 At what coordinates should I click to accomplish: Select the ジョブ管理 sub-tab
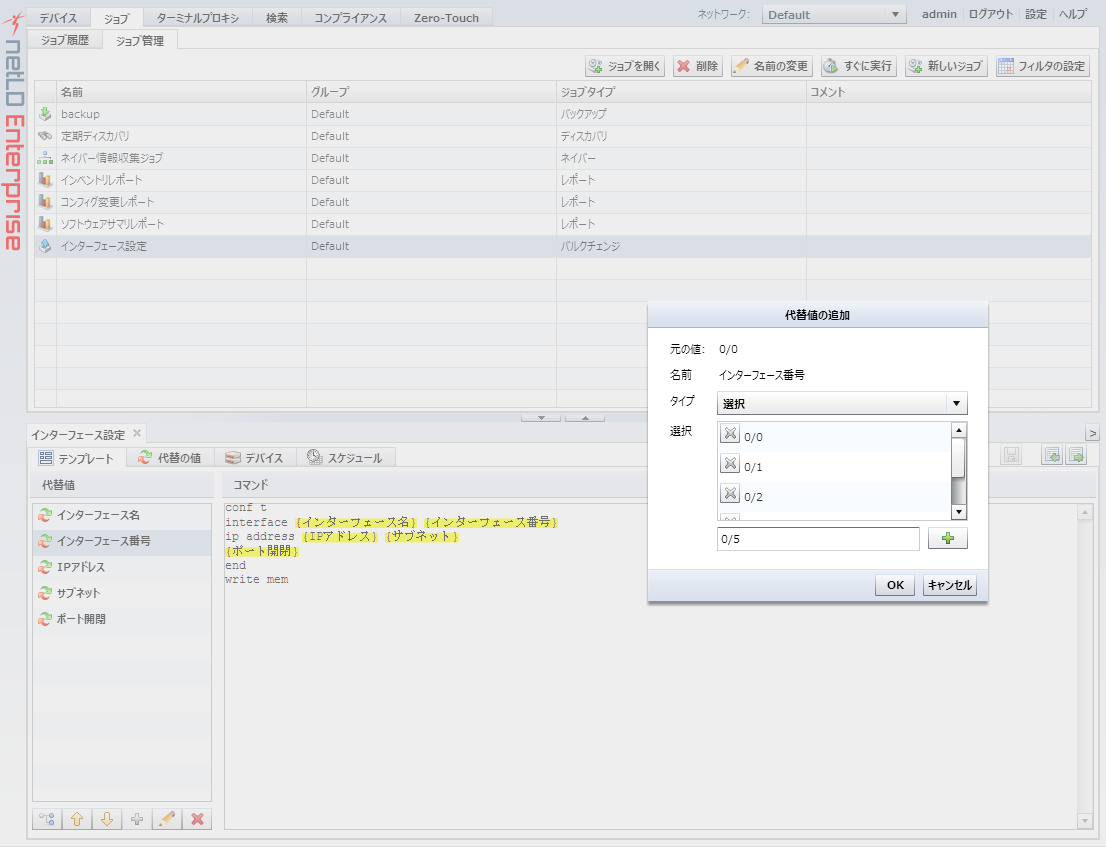tap(140, 40)
